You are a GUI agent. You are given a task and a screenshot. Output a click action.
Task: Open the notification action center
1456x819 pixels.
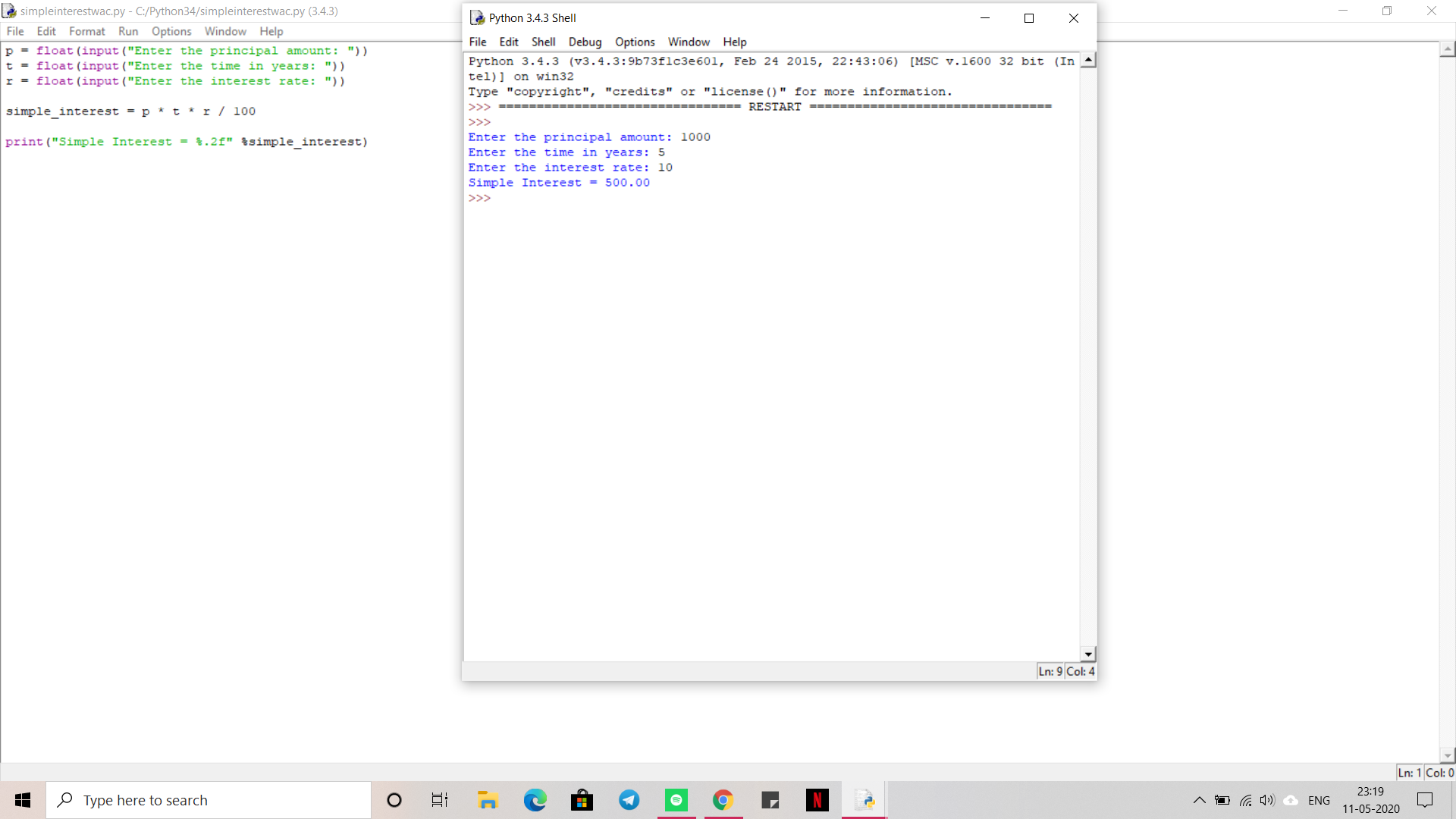click(1425, 800)
